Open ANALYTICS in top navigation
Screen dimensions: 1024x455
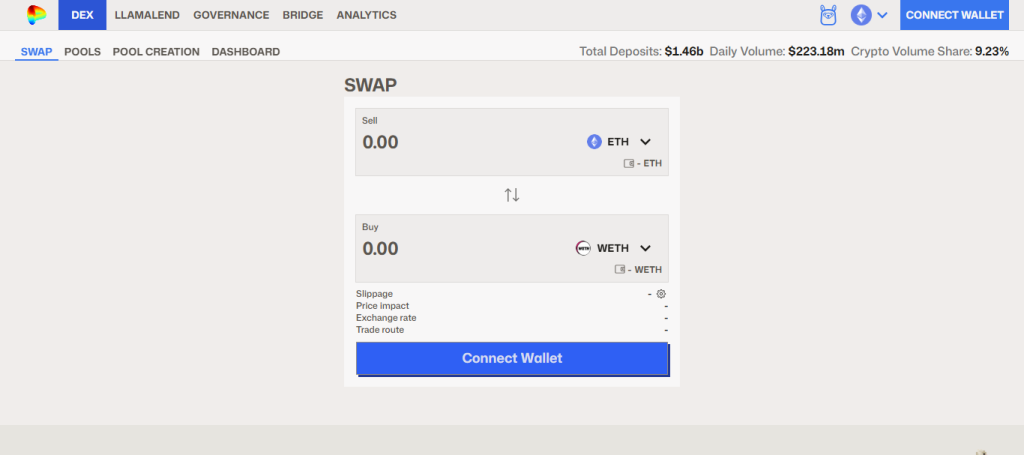pyautogui.click(x=366, y=15)
